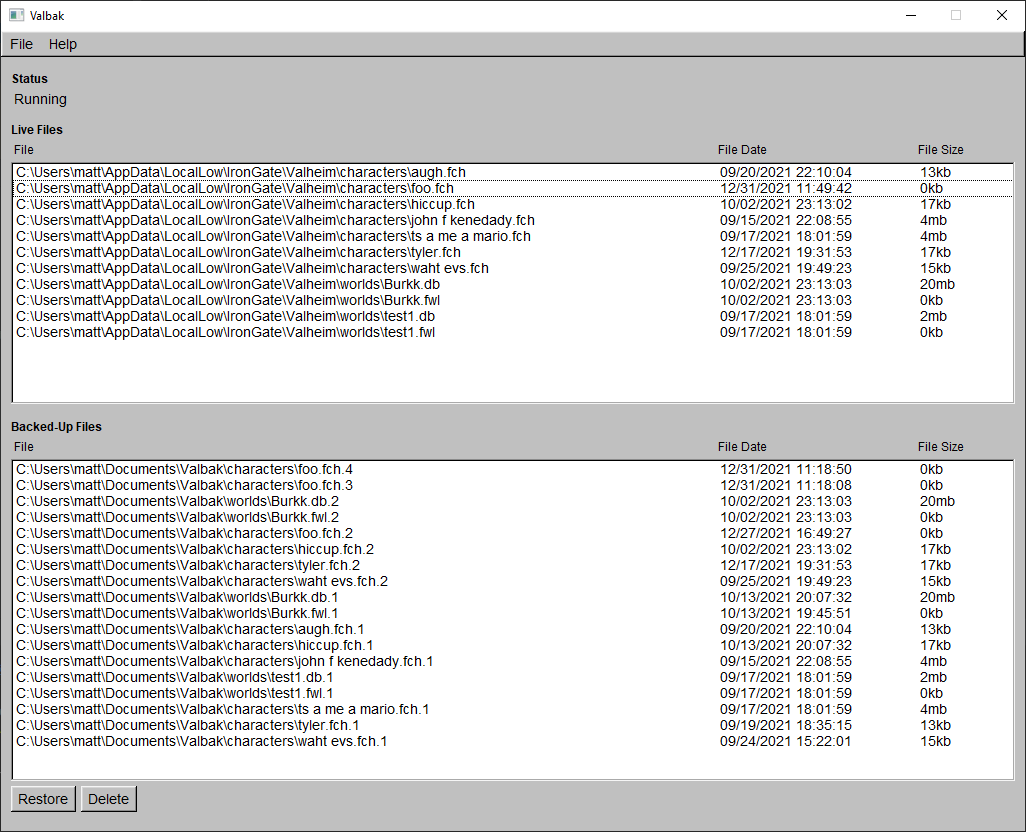Select backup Burkk.db.2
This screenshot has height=832, width=1026.
(x=513, y=501)
